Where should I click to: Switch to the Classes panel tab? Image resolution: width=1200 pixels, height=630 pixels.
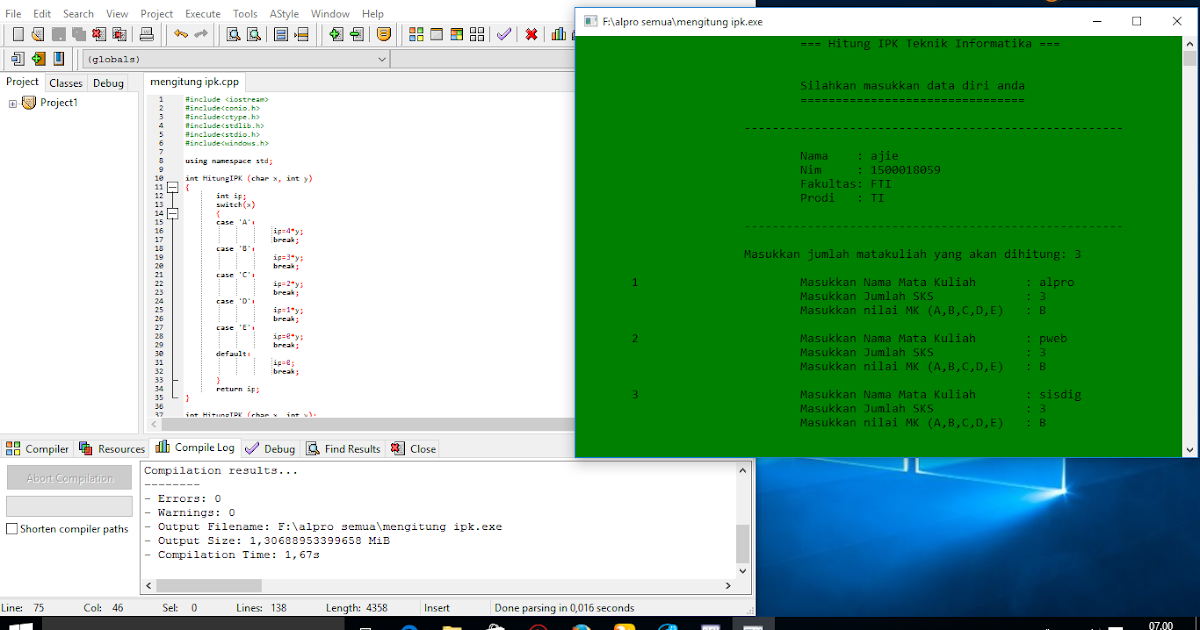coord(66,83)
